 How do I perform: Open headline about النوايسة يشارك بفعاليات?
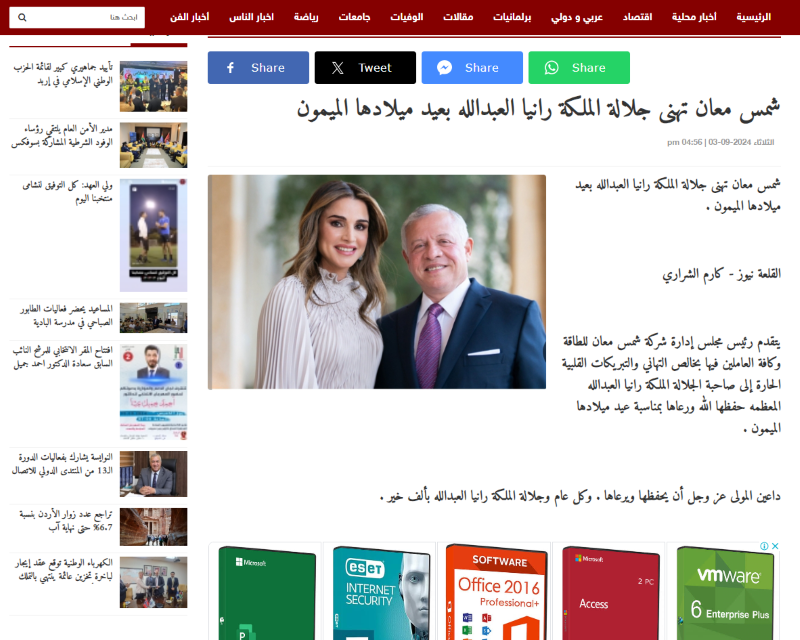pos(62,463)
